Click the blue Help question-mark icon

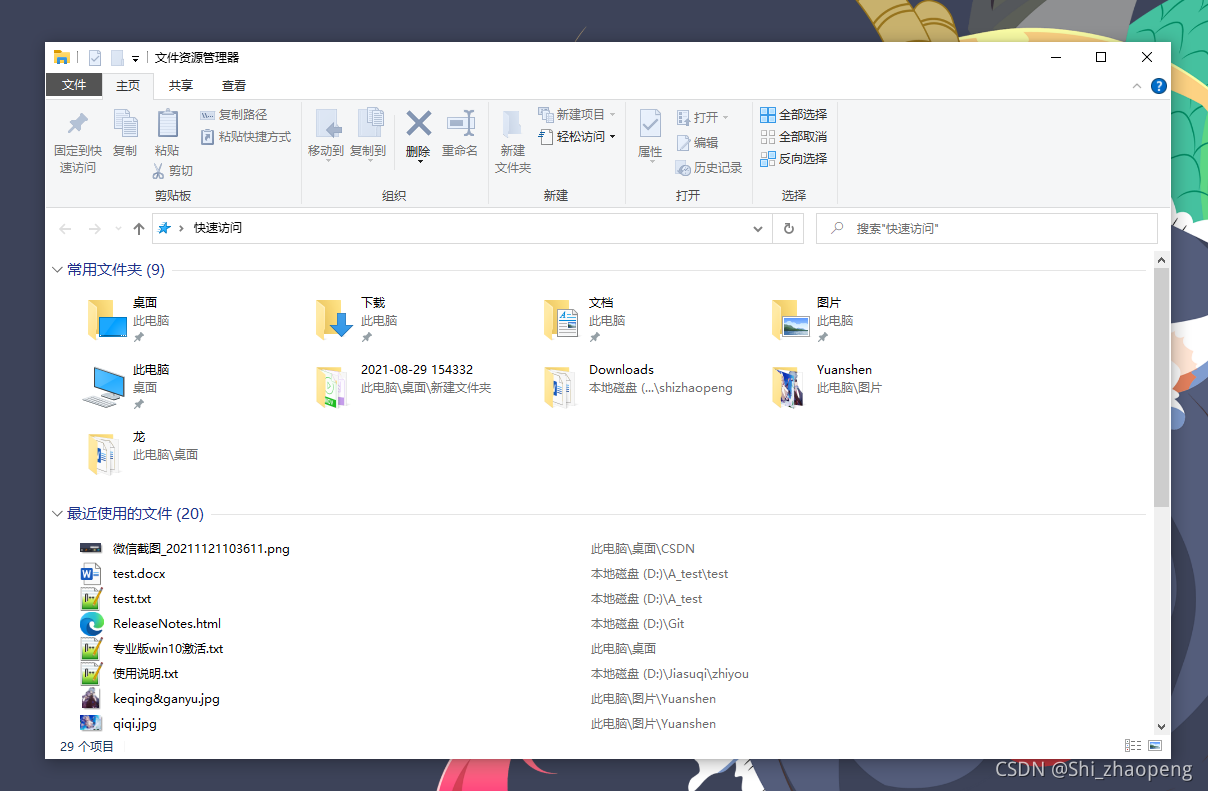pos(1159,87)
